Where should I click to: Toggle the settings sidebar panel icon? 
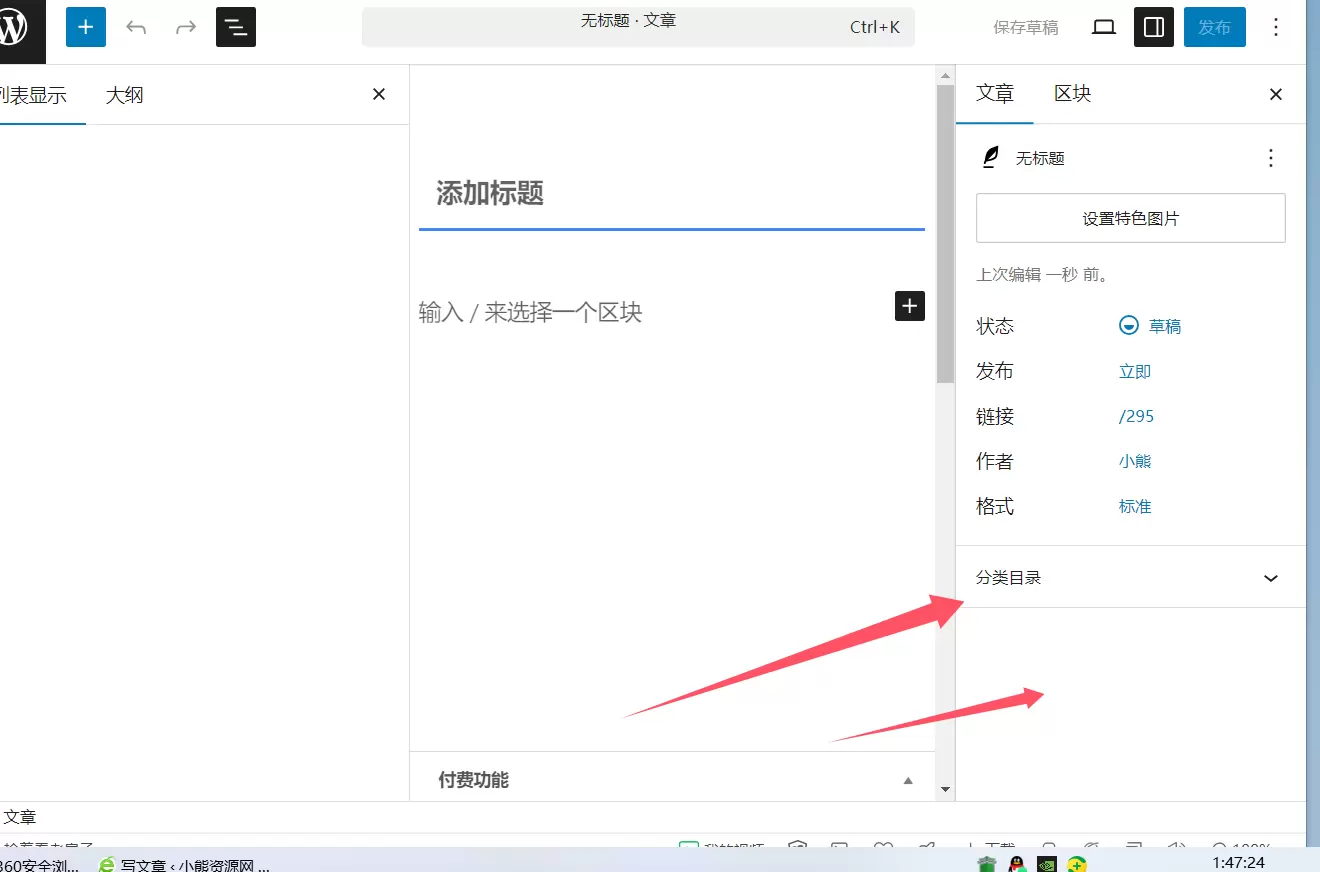(1154, 27)
